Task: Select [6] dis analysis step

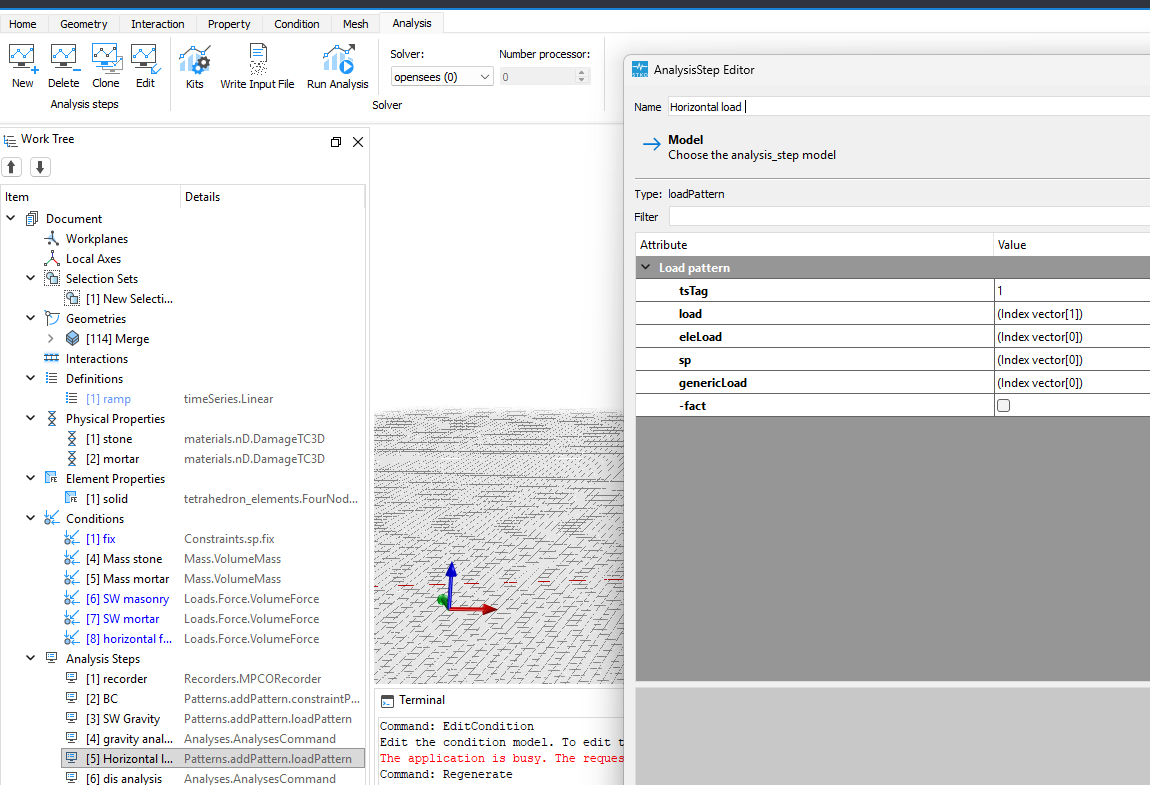Action: pos(124,778)
